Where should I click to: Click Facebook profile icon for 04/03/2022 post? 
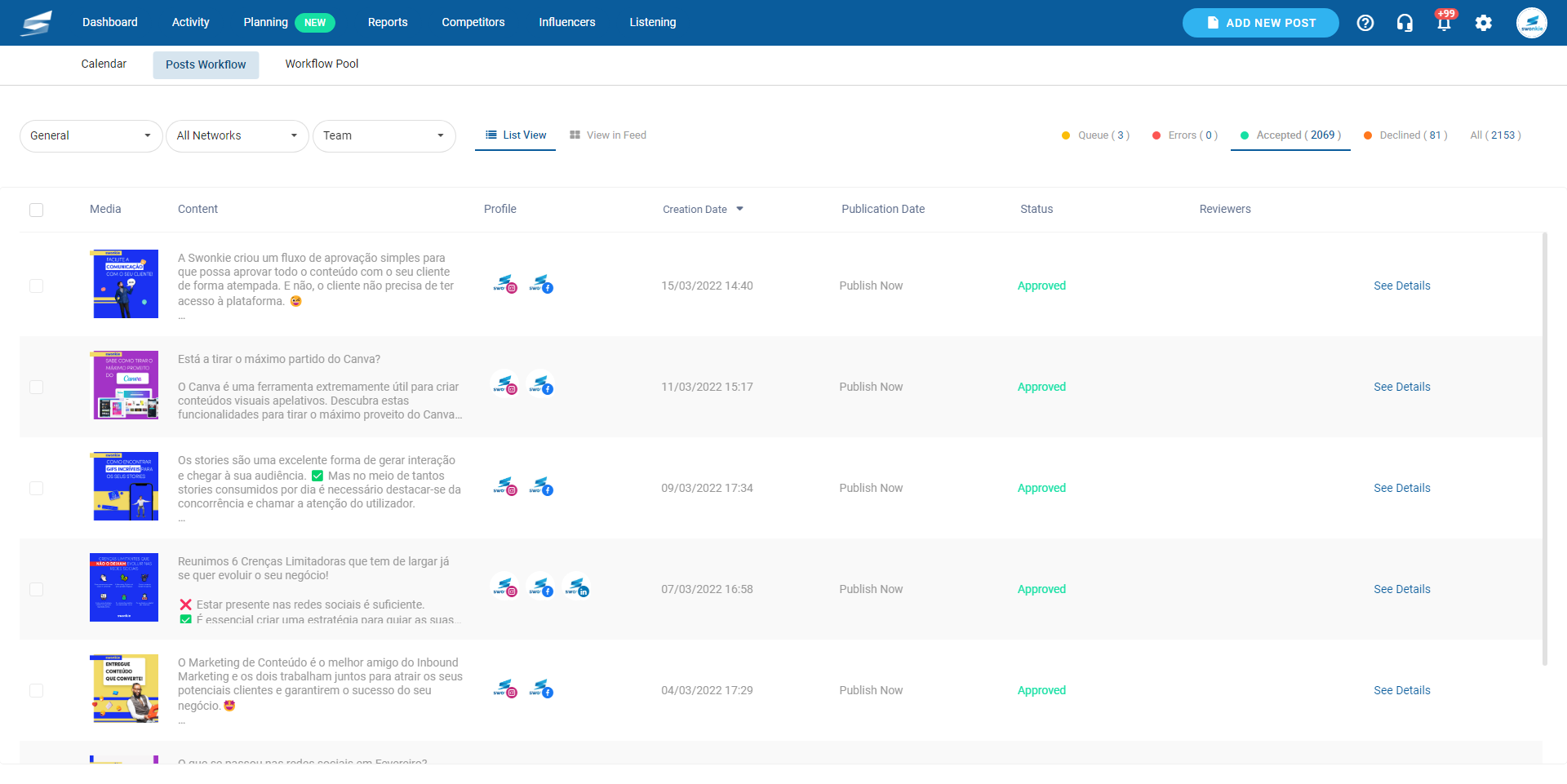click(x=541, y=689)
